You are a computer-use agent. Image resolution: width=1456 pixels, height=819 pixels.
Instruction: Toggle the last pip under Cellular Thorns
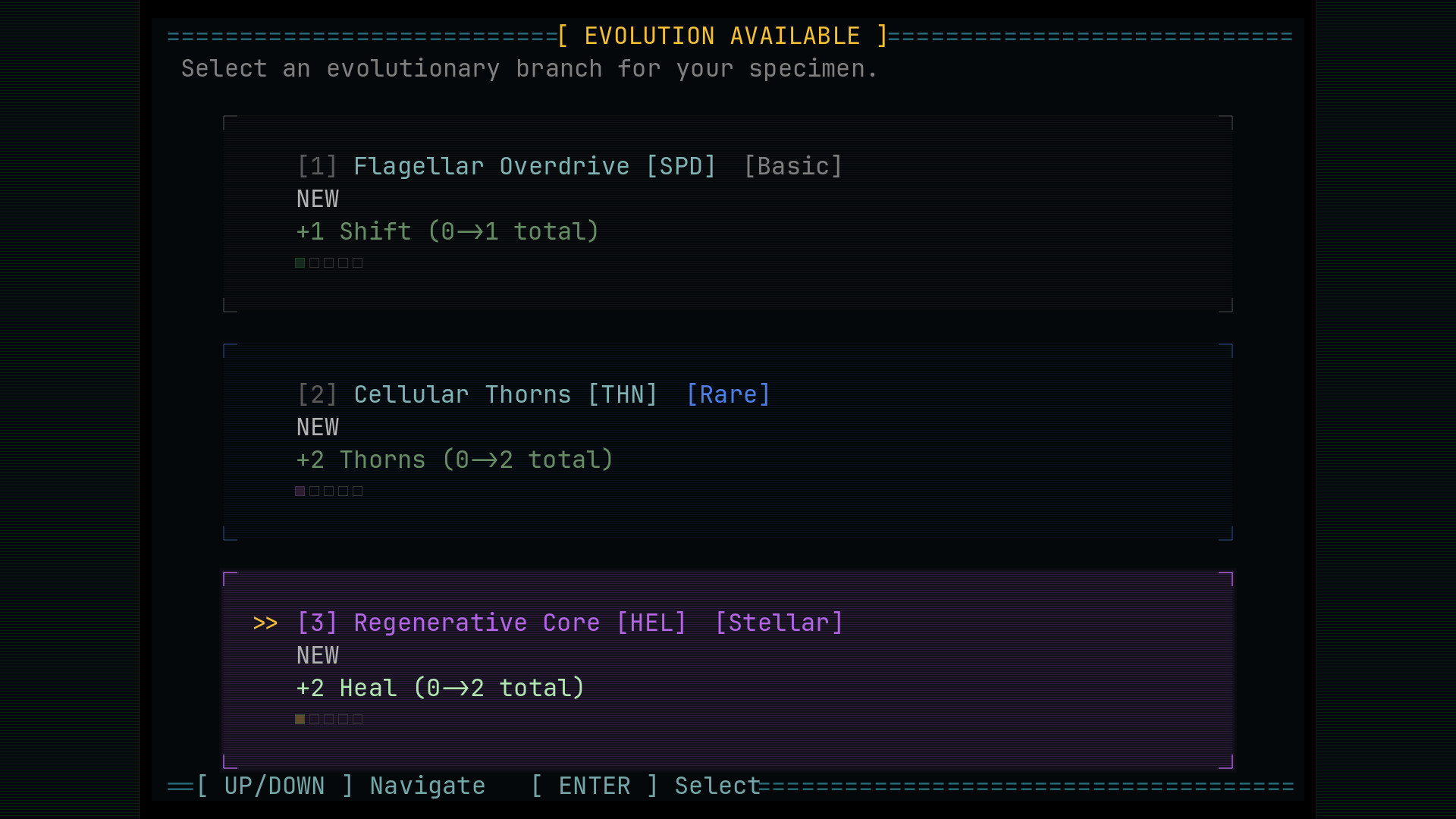coord(357,491)
